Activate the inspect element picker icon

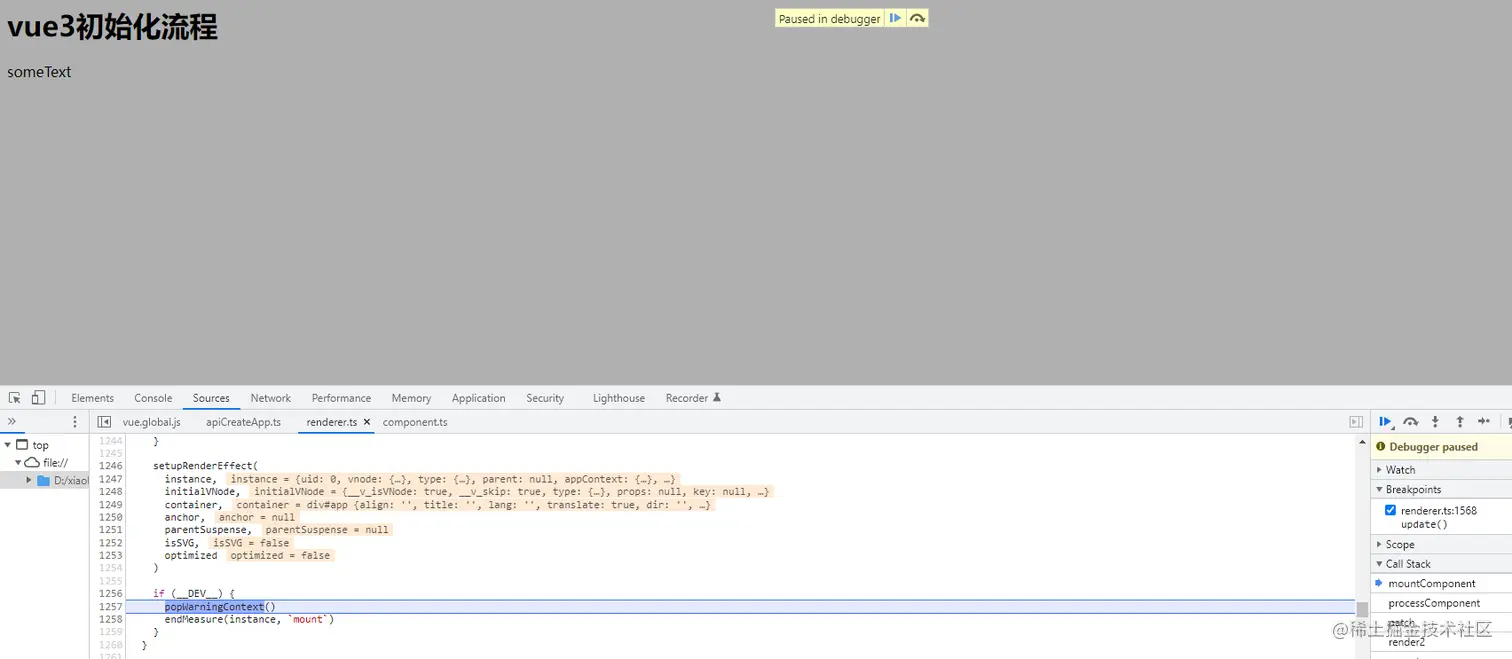click(x=15, y=398)
